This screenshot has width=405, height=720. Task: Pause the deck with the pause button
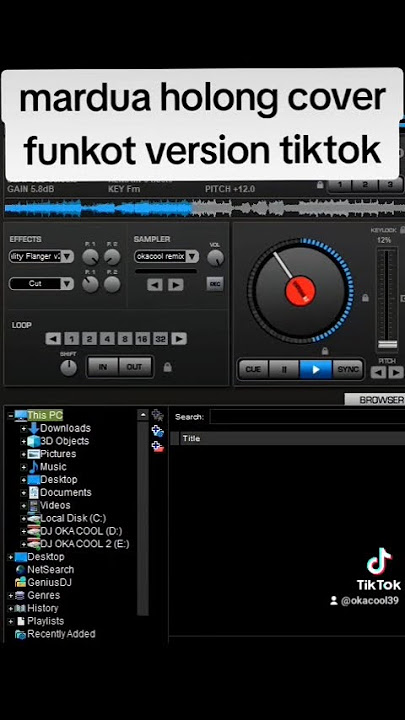(284, 370)
